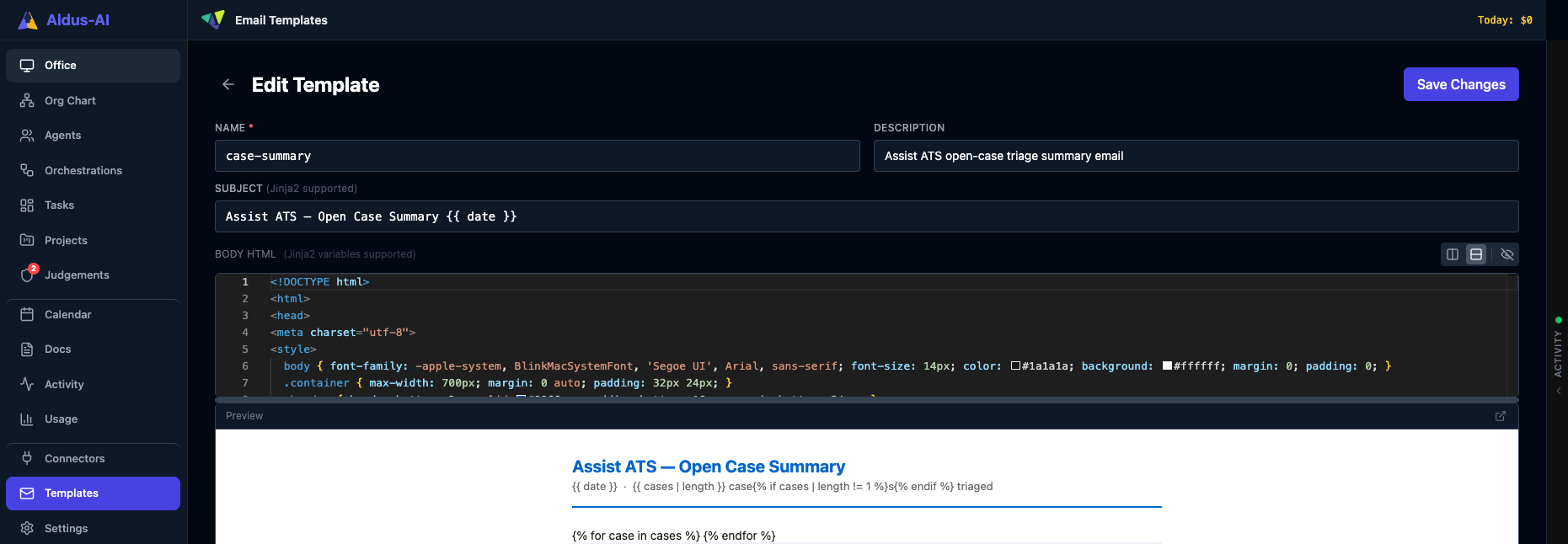Click the #1a1a1a color swatch in code
The height and width of the screenshot is (544, 1568).
coord(1015,365)
